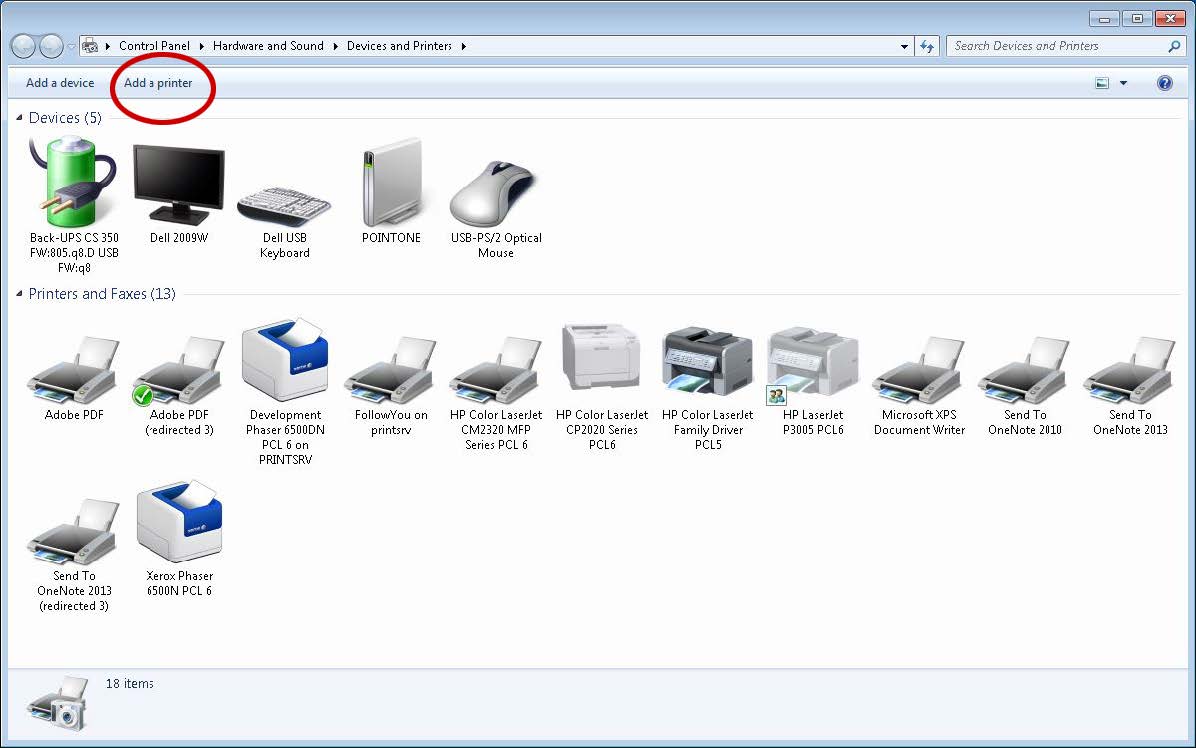
Task: Select the HP LaserJet P3005 PCL6 printer
Action: (812, 360)
